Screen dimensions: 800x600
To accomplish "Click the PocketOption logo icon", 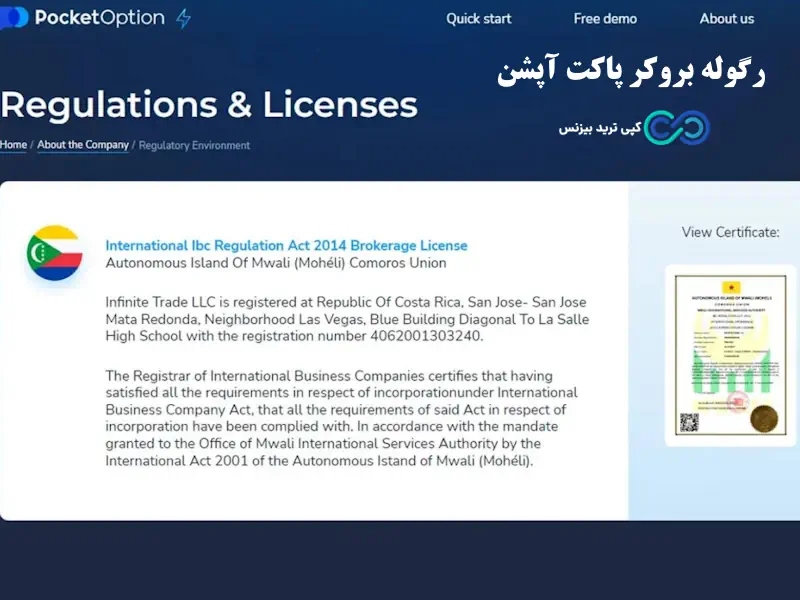I will [14, 18].
